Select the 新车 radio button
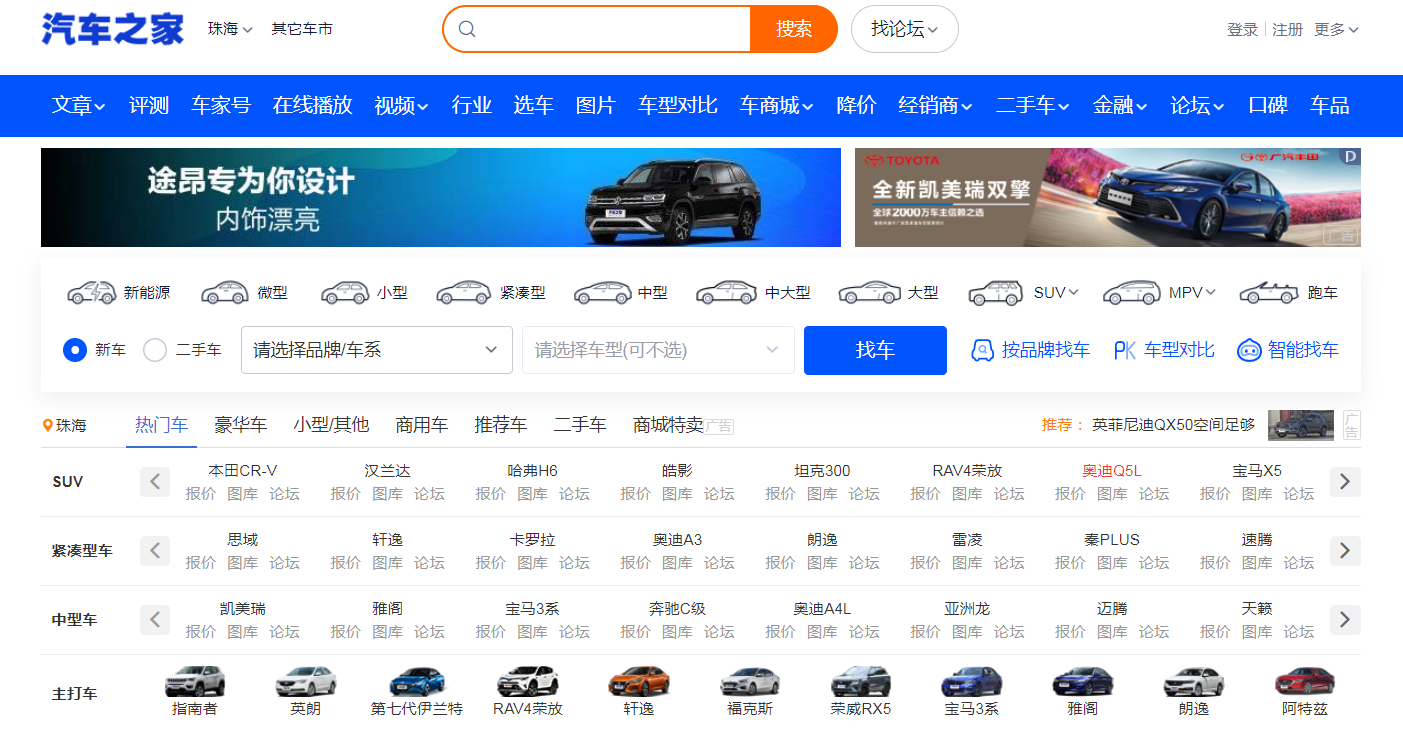The image size is (1403, 749). [x=75, y=350]
